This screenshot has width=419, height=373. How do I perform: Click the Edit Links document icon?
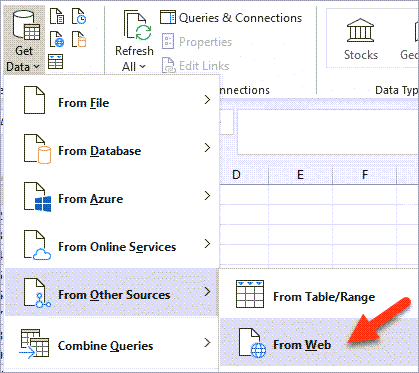click(168, 65)
